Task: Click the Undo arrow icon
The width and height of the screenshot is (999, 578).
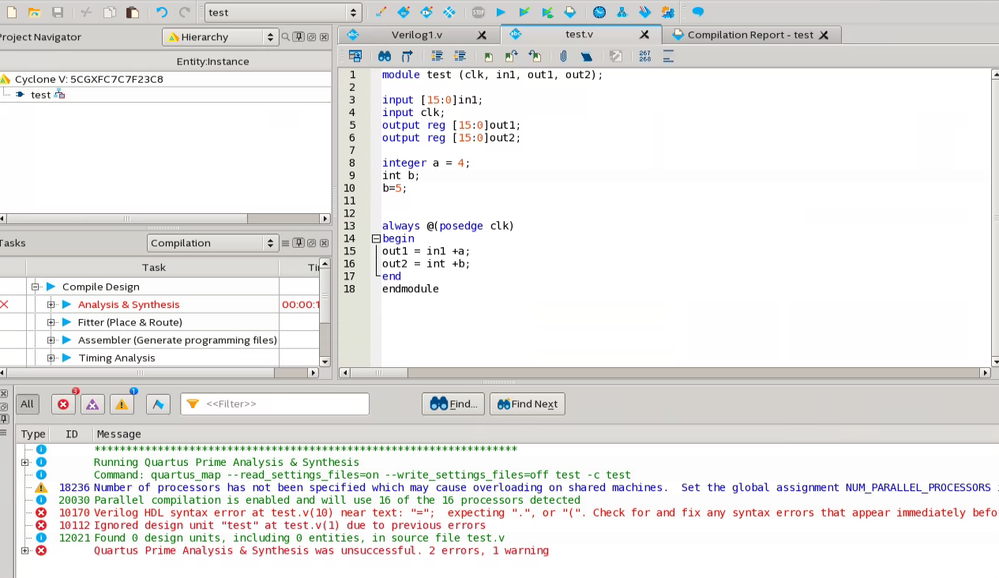Action: coord(161,13)
